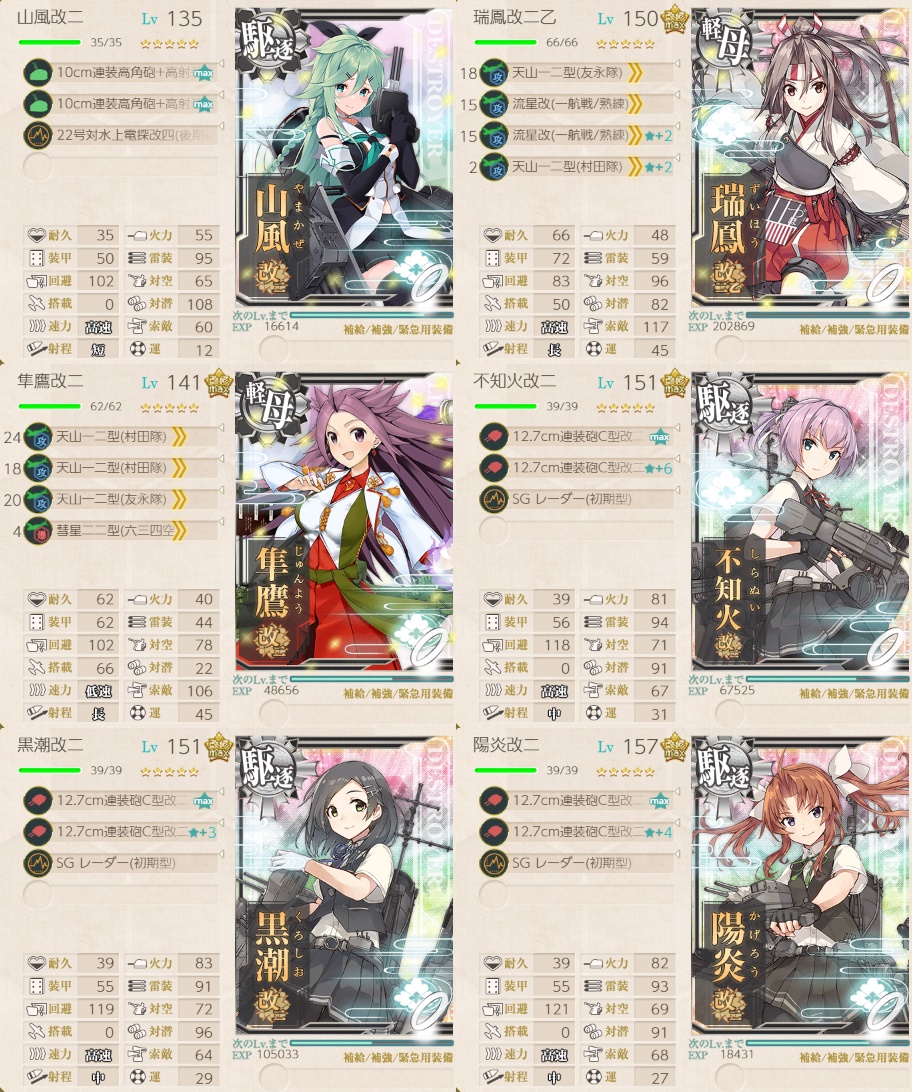Image resolution: width=912 pixels, height=1092 pixels.
Task: Click Junyou's 彗星二二型(六三四空) dive bomber icon
Action: click(38, 531)
